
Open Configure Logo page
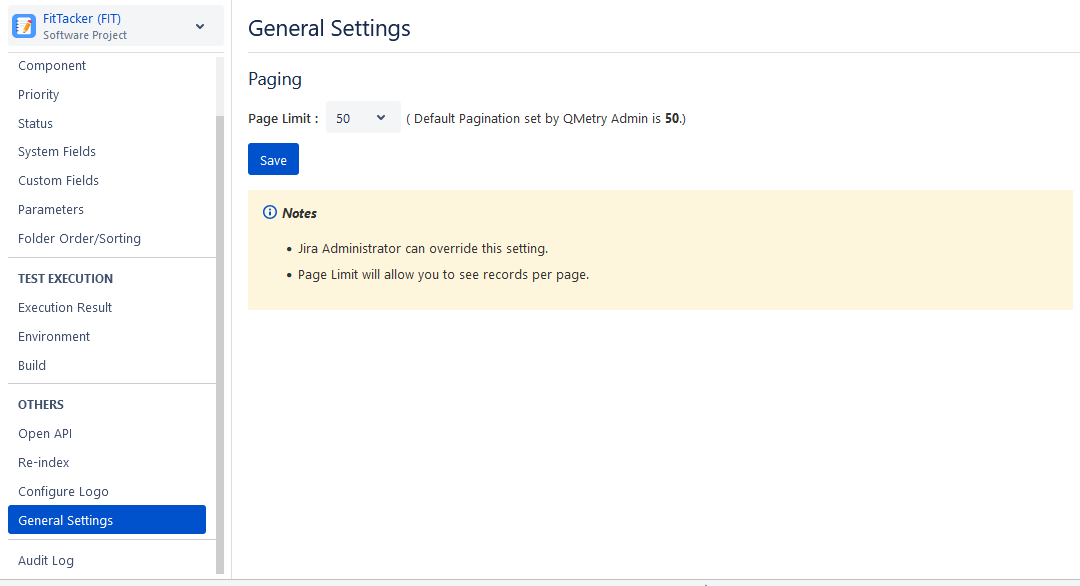tap(63, 492)
